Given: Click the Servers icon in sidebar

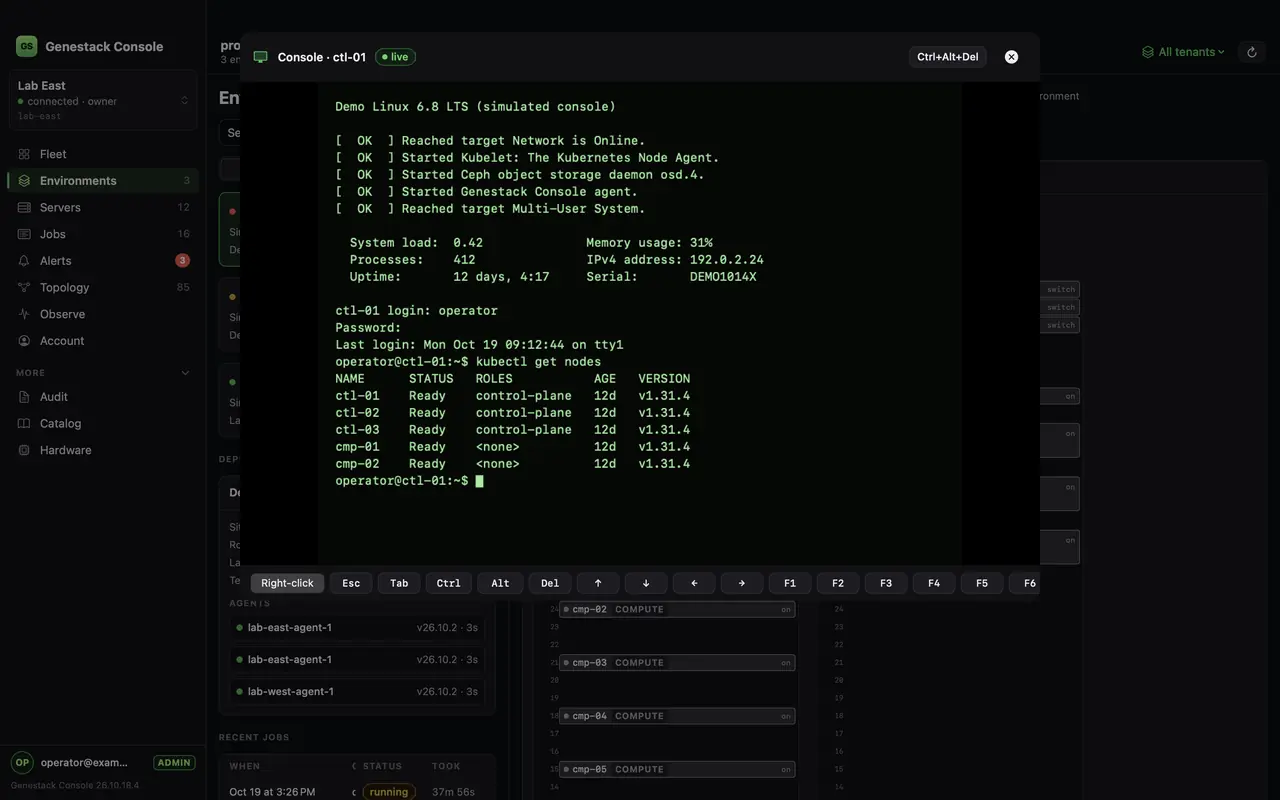Looking at the screenshot, I should coord(24,207).
